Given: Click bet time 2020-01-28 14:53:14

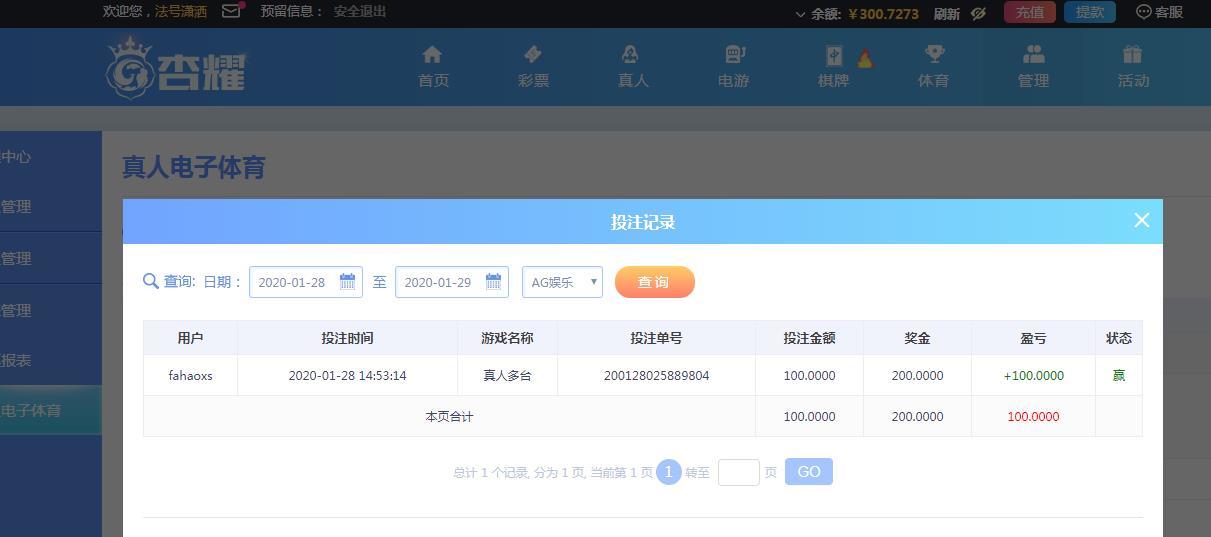Looking at the screenshot, I should (x=347, y=376).
